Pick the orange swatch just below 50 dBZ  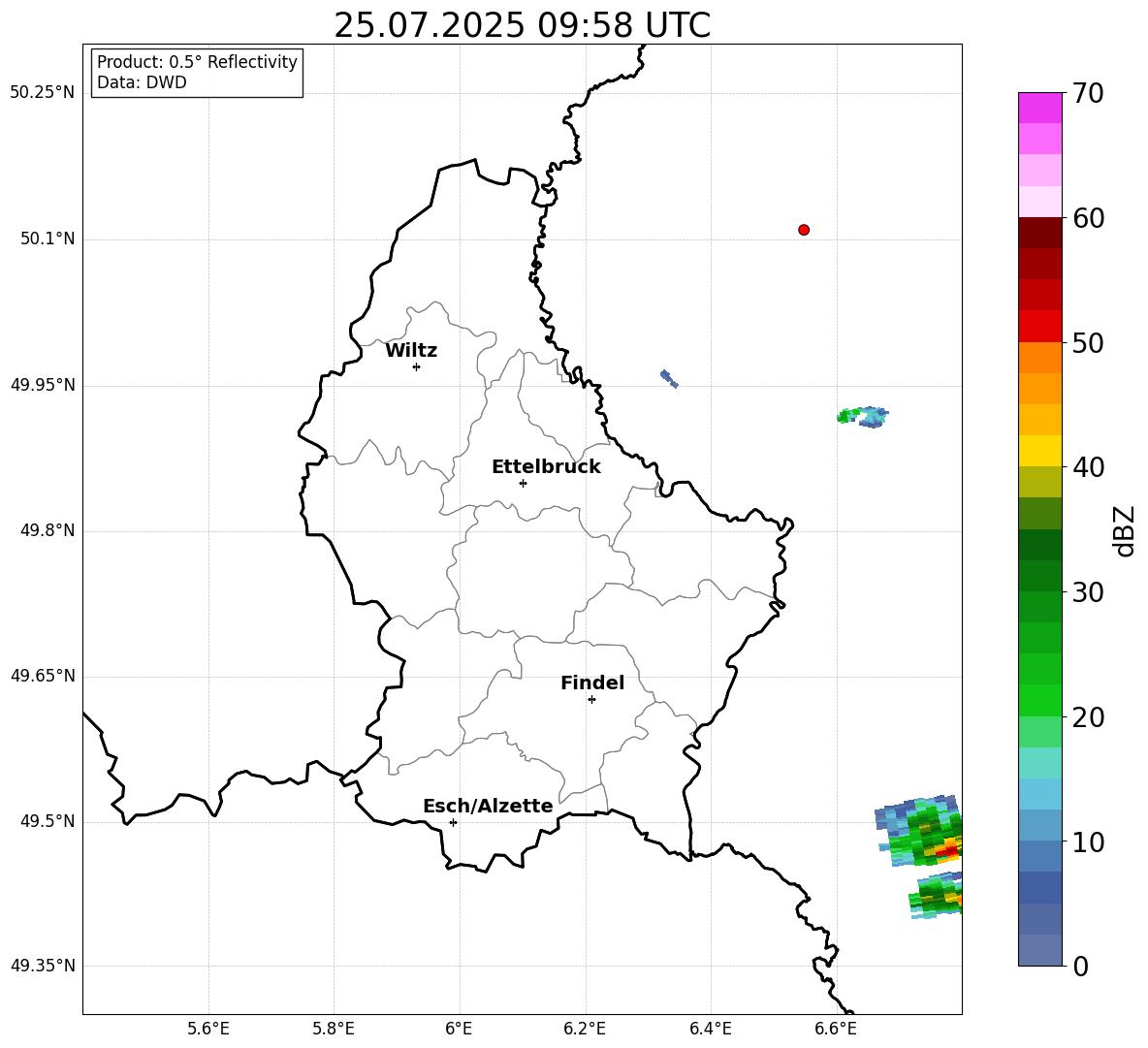[x=1040, y=358]
